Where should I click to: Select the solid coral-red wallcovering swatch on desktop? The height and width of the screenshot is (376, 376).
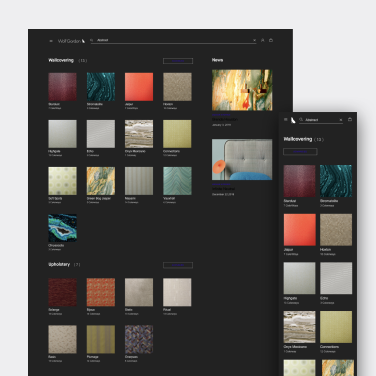[x=139, y=87]
